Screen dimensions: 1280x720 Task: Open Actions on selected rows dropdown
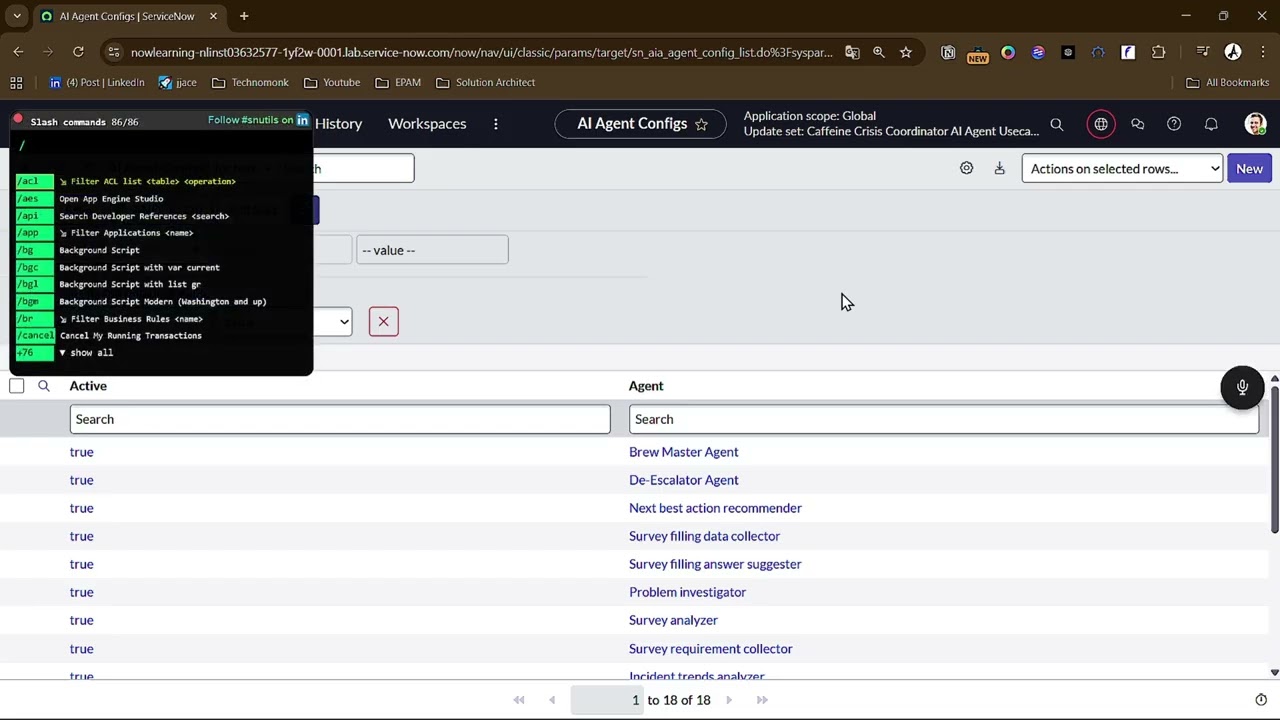pos(1122,169)
